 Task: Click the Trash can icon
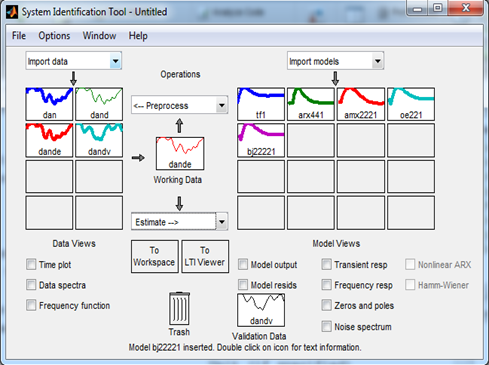[179, 308]
